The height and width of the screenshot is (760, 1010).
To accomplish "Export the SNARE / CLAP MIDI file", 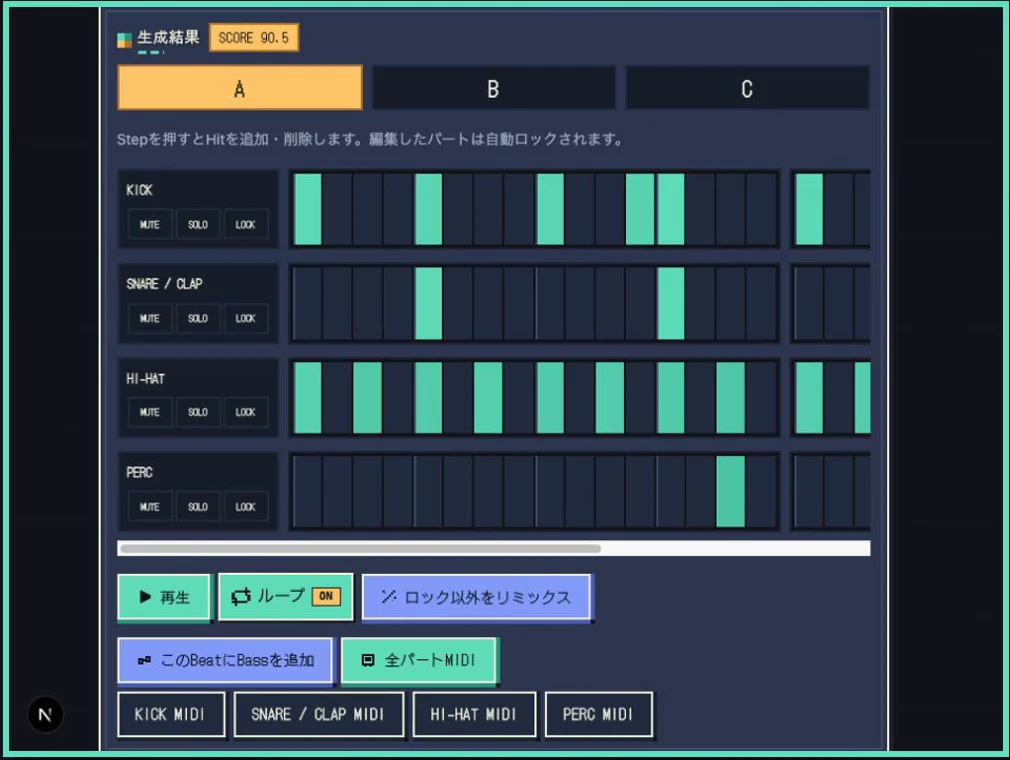I will pyautogui.click(x=319, y=714).
